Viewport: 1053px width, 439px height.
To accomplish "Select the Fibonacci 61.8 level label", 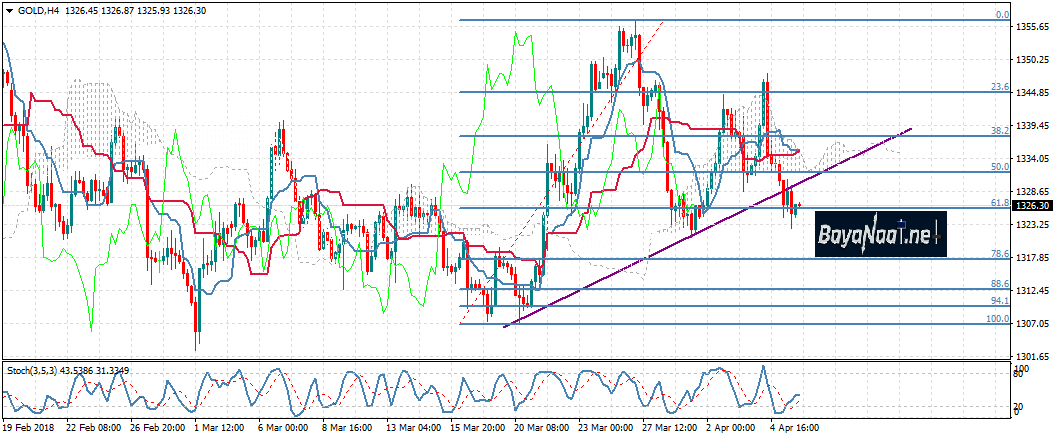I will coord(999,203).
